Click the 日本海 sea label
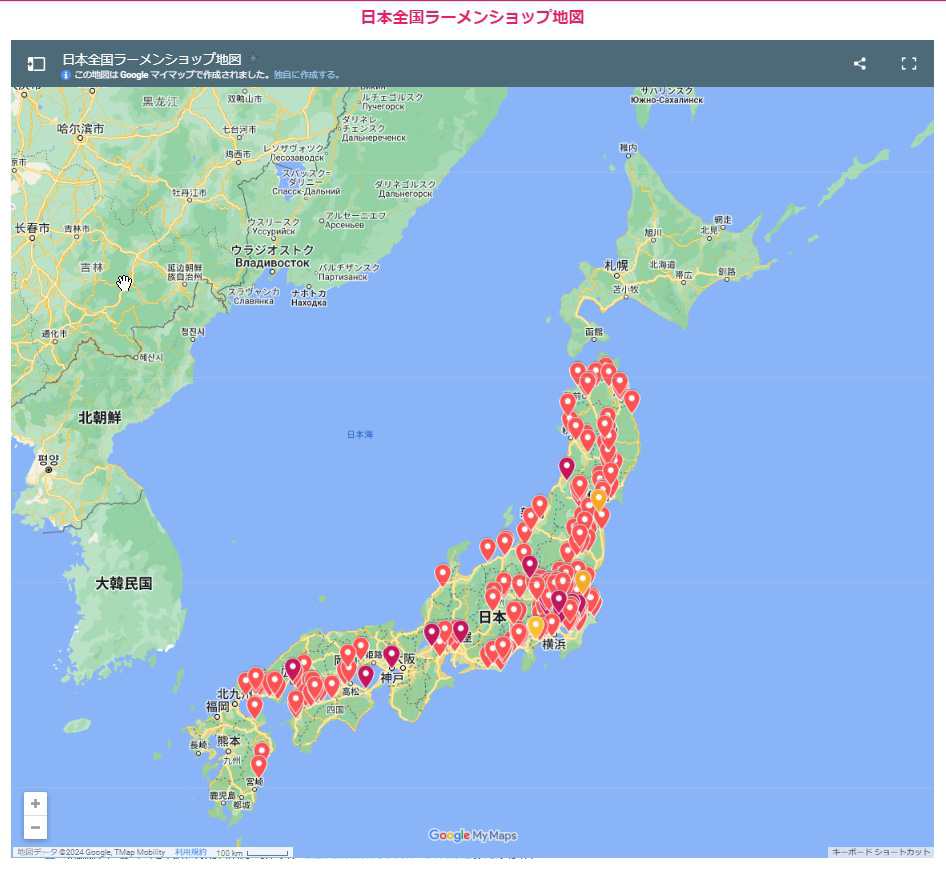This screenshot has width=946, height=872. pyautogui.click(x=360, y=434)
